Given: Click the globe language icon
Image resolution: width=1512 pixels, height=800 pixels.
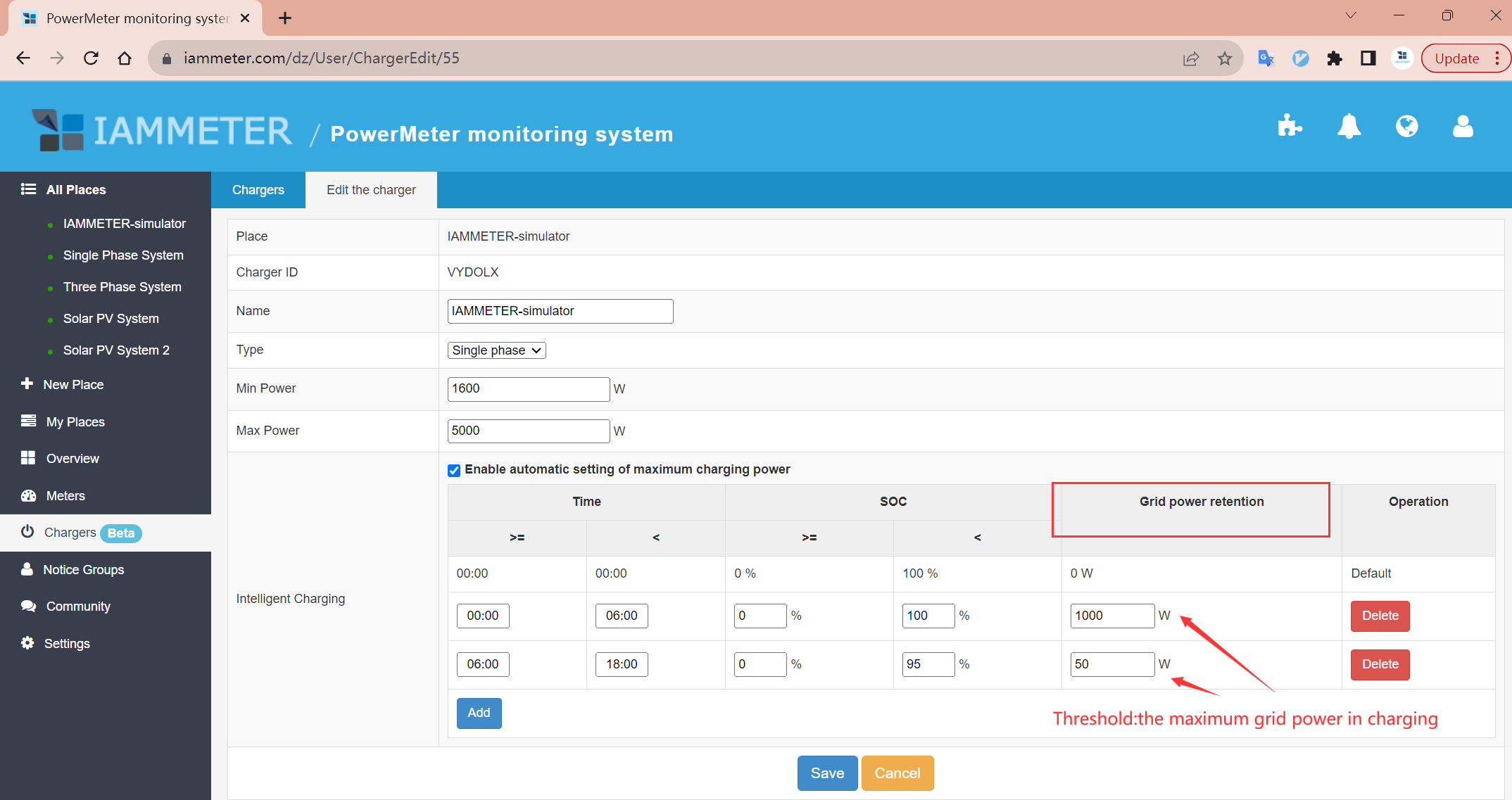Looking at the screenshot, I should (1406, 127).
